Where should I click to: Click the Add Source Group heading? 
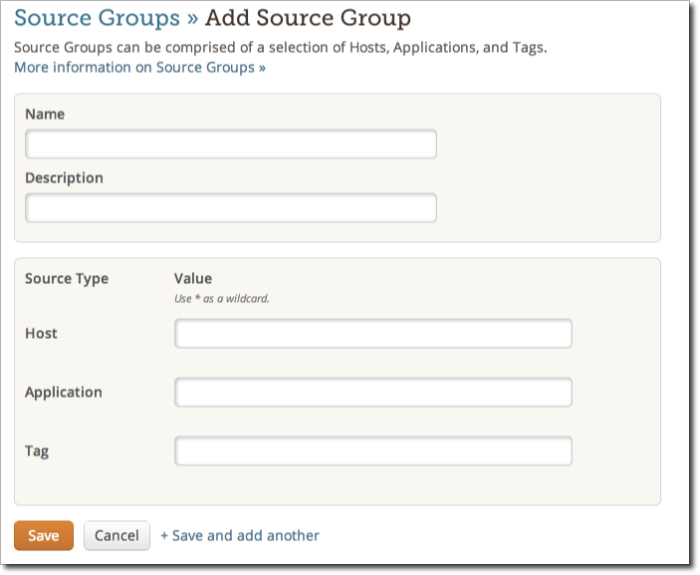tap(308, 18)
